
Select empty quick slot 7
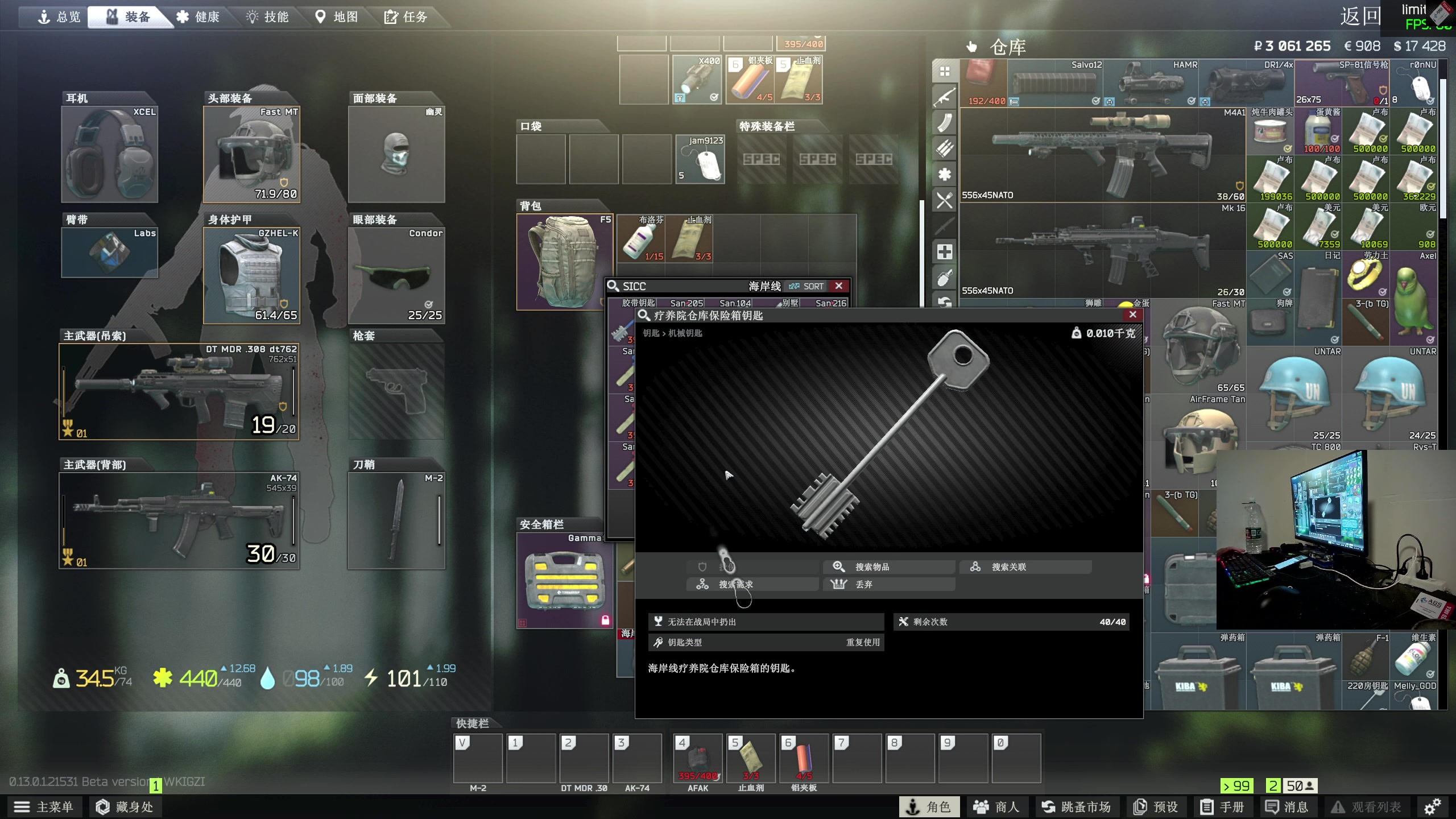[857, 758]
